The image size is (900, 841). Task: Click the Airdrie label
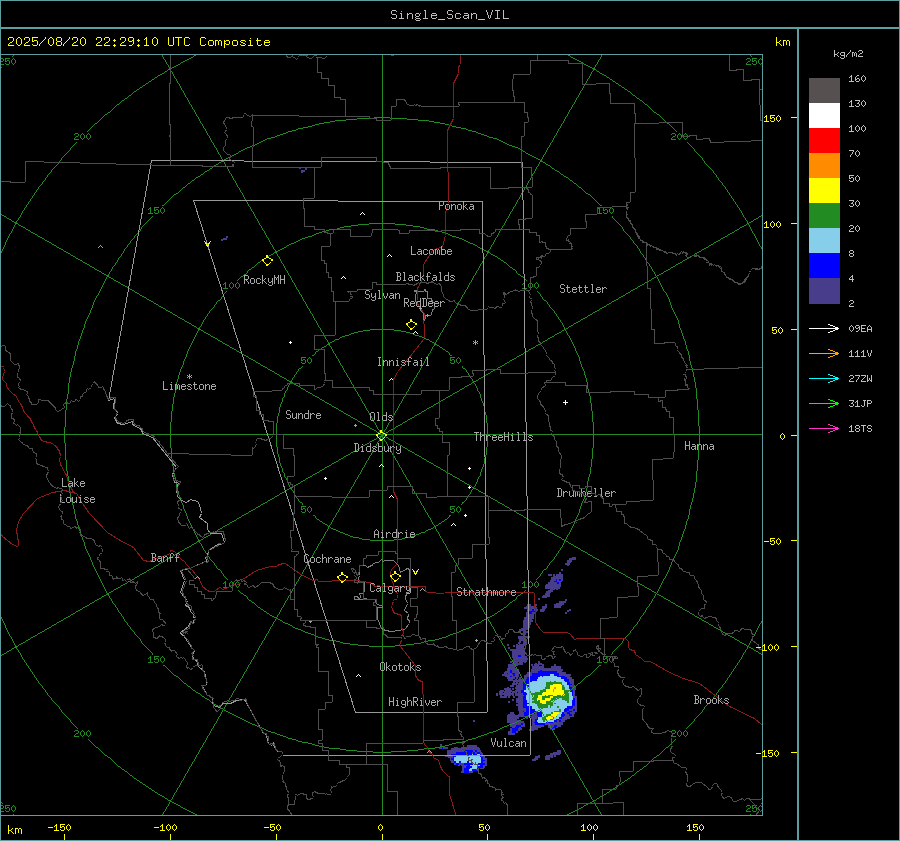coord(394,534)
